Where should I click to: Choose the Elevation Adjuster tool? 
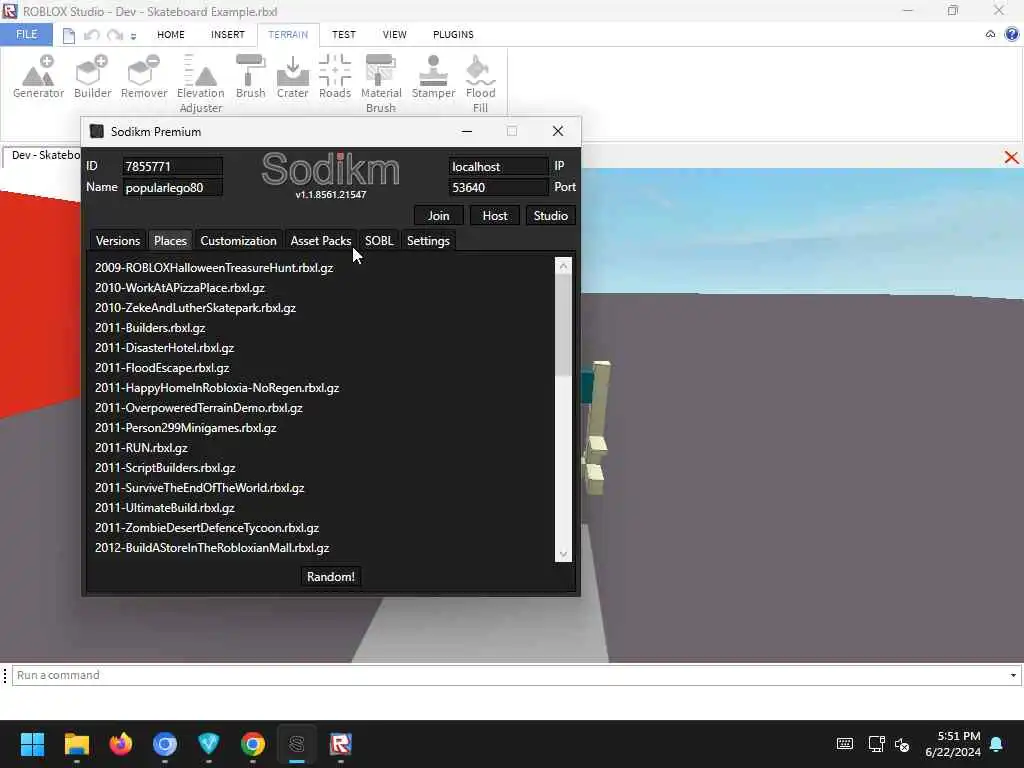[x=200, y=84]
